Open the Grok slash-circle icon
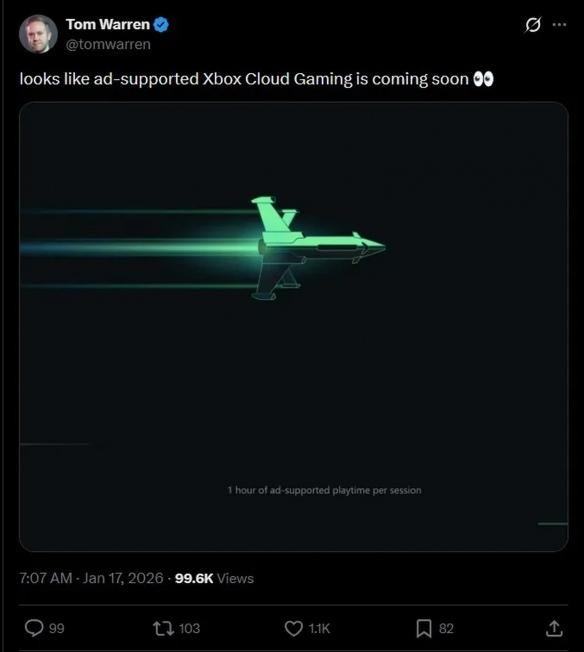 (533, 25)
